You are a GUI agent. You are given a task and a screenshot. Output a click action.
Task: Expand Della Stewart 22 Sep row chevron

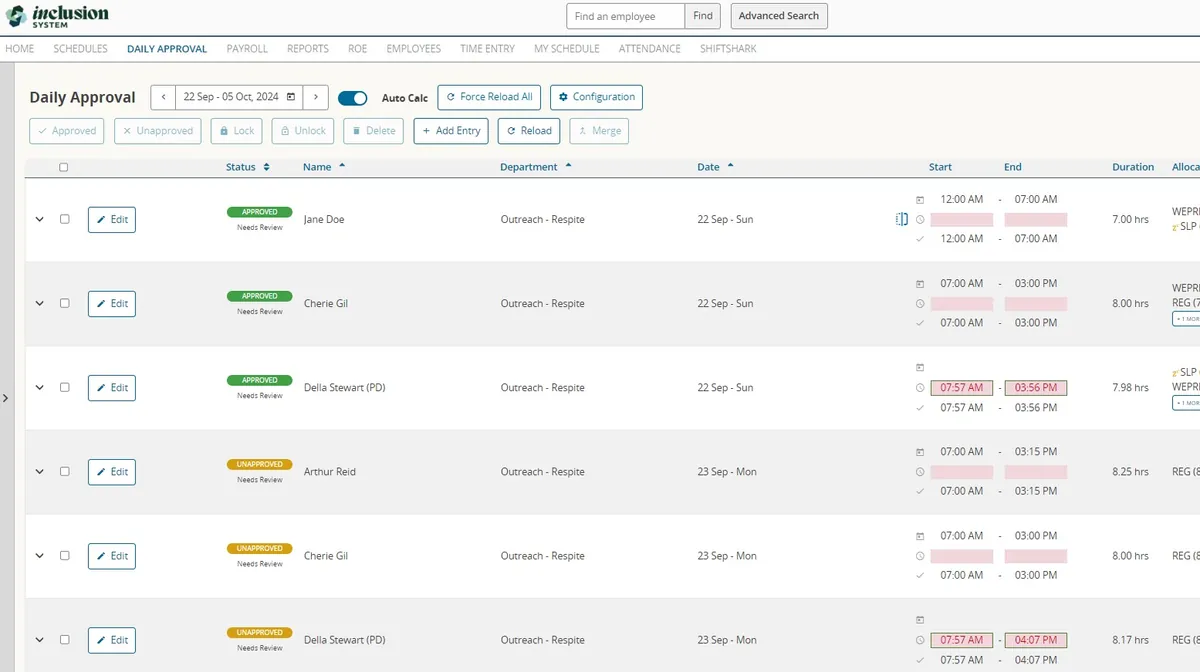(x=40, y=387)
